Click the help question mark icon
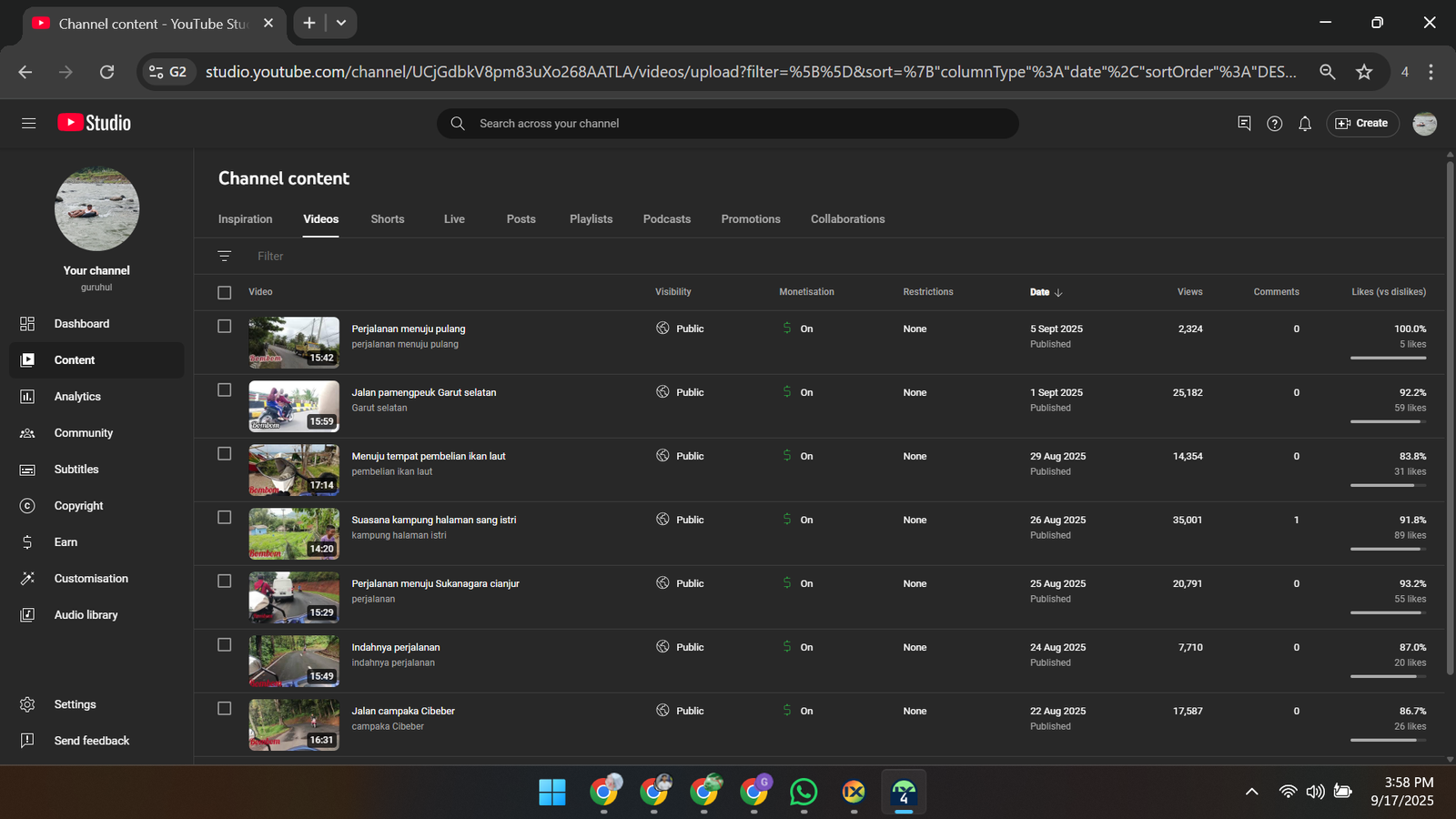The width and height of the screenshot is (1456, 819). 1274,124
